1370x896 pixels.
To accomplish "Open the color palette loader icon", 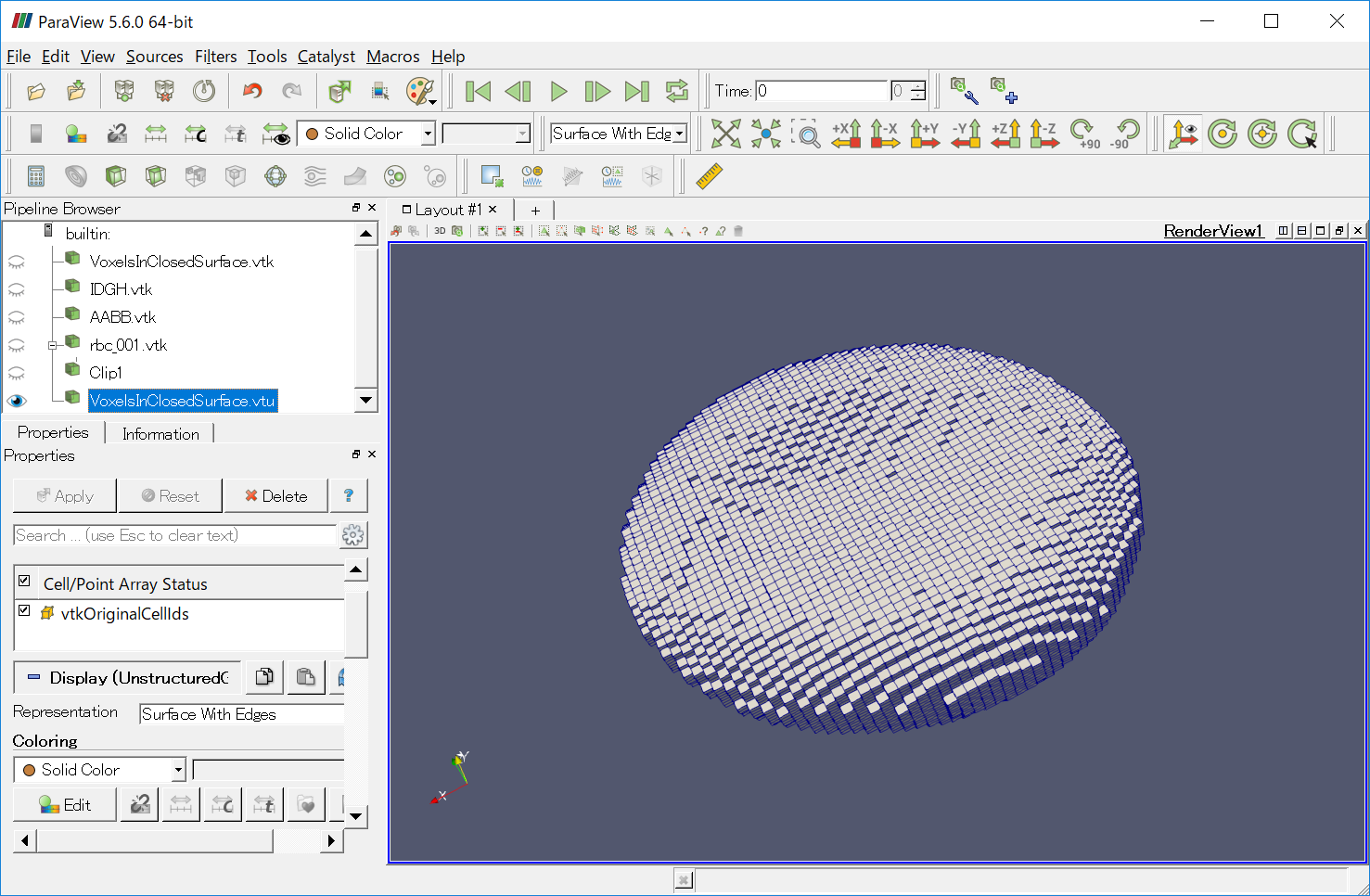I will (420, 91).
